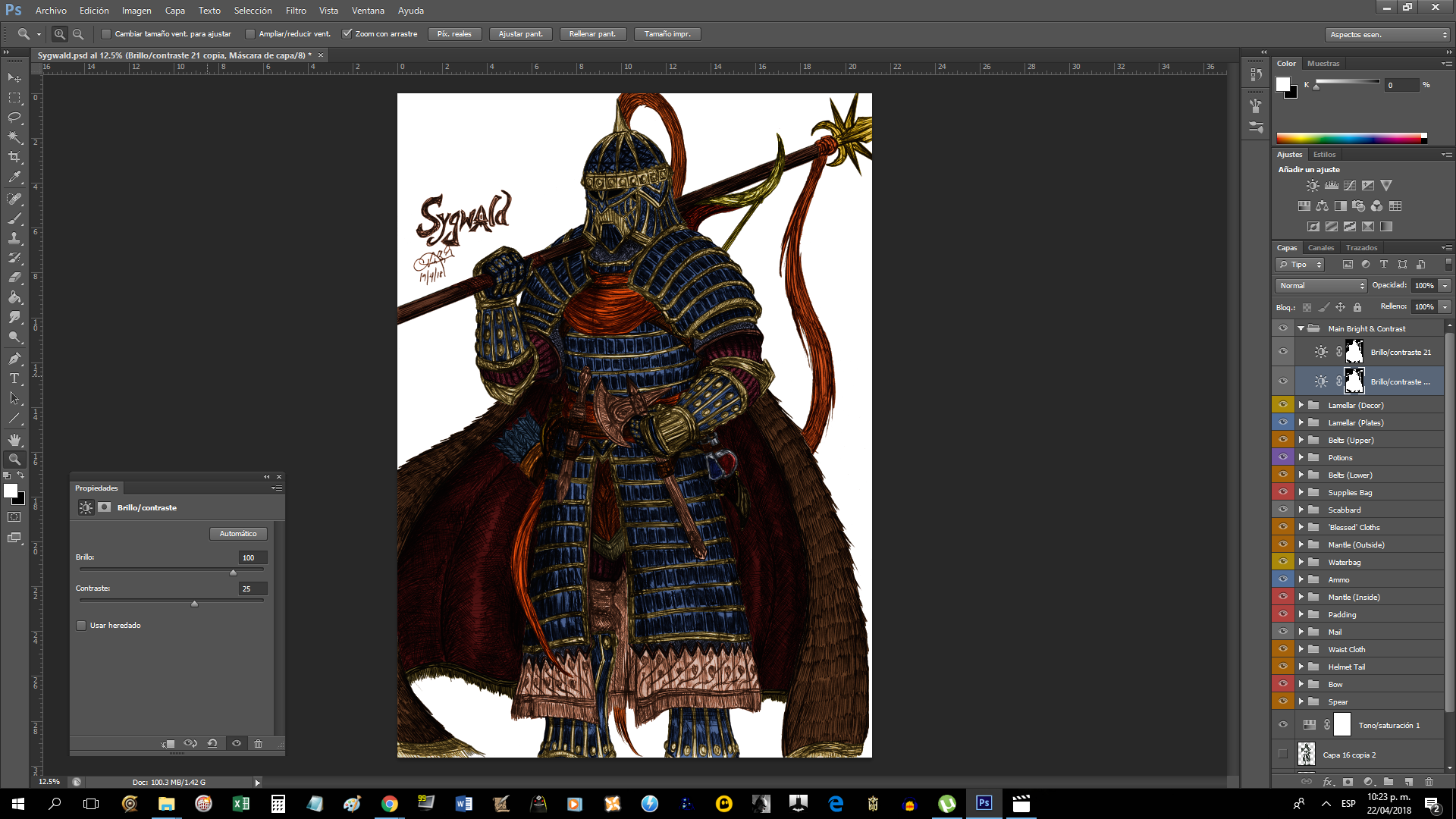Toggle the Usar heredado checkbox
This screenshot has width=1456, height=819.
pyautogui.click(x=82, y=625)
